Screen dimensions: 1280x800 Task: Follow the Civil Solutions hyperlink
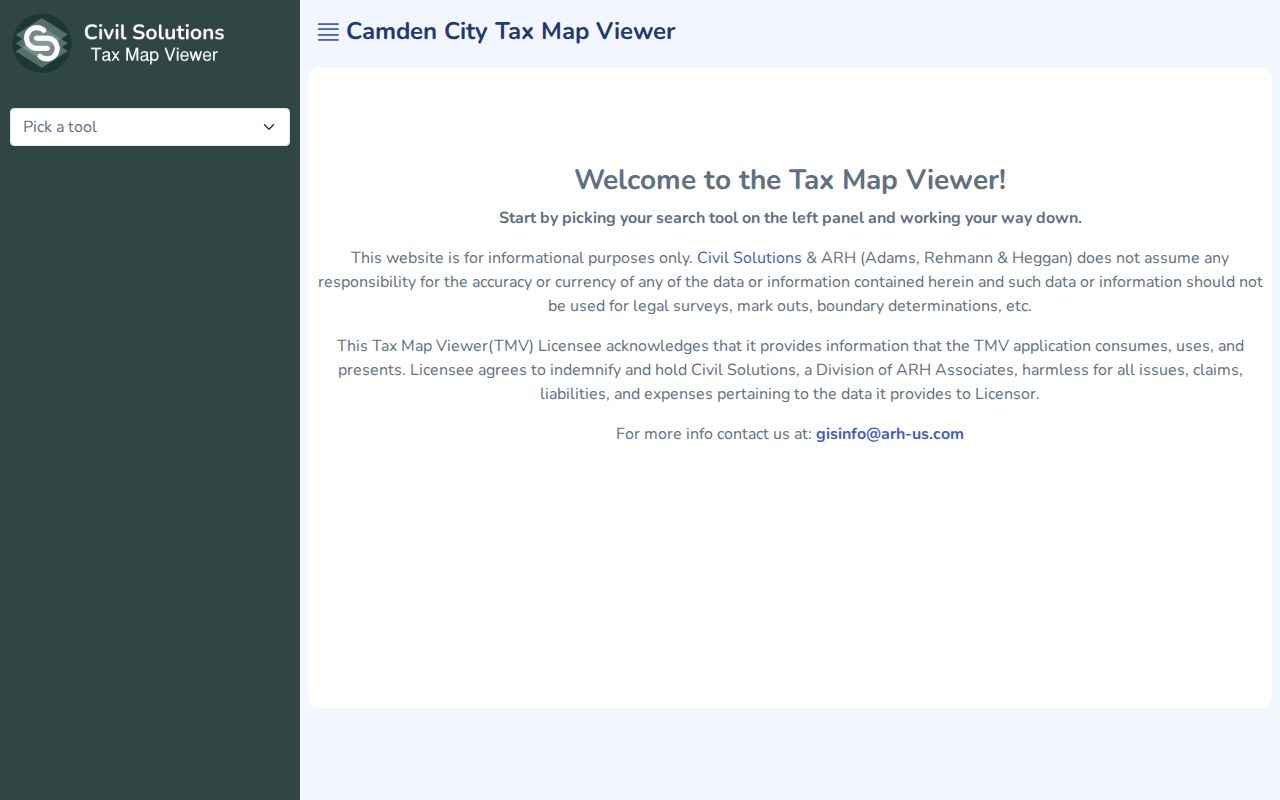(749, 258)
